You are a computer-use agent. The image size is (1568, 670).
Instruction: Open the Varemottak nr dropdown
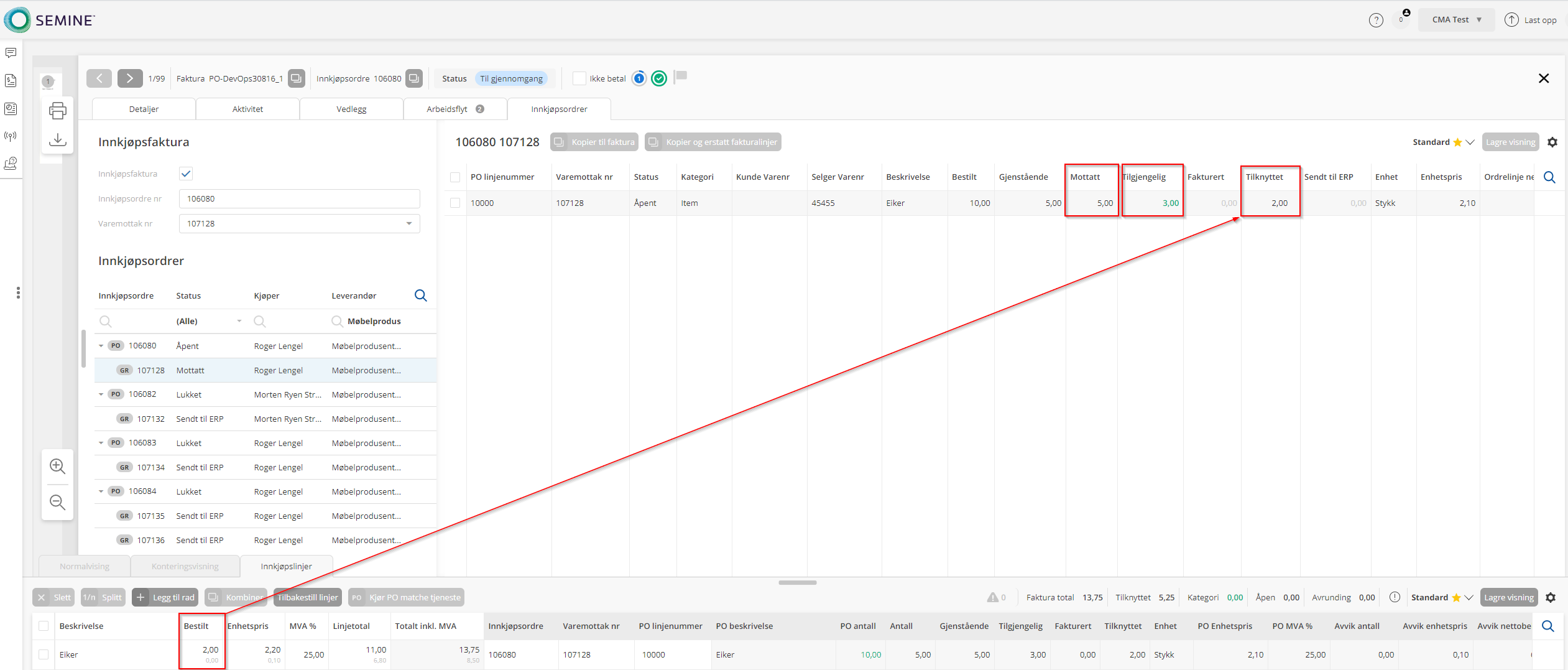pyautogui.click(x=408, y=224)
